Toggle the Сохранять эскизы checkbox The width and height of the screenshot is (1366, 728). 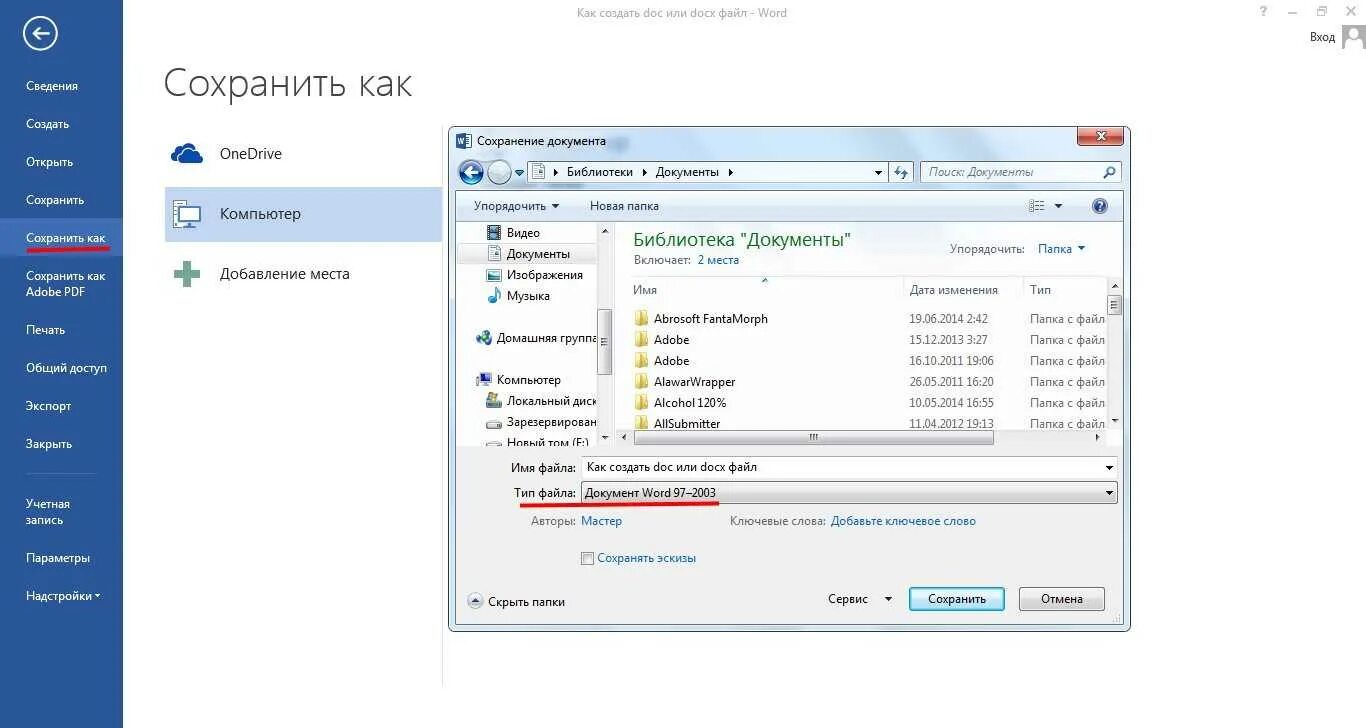tap(587, 559)
